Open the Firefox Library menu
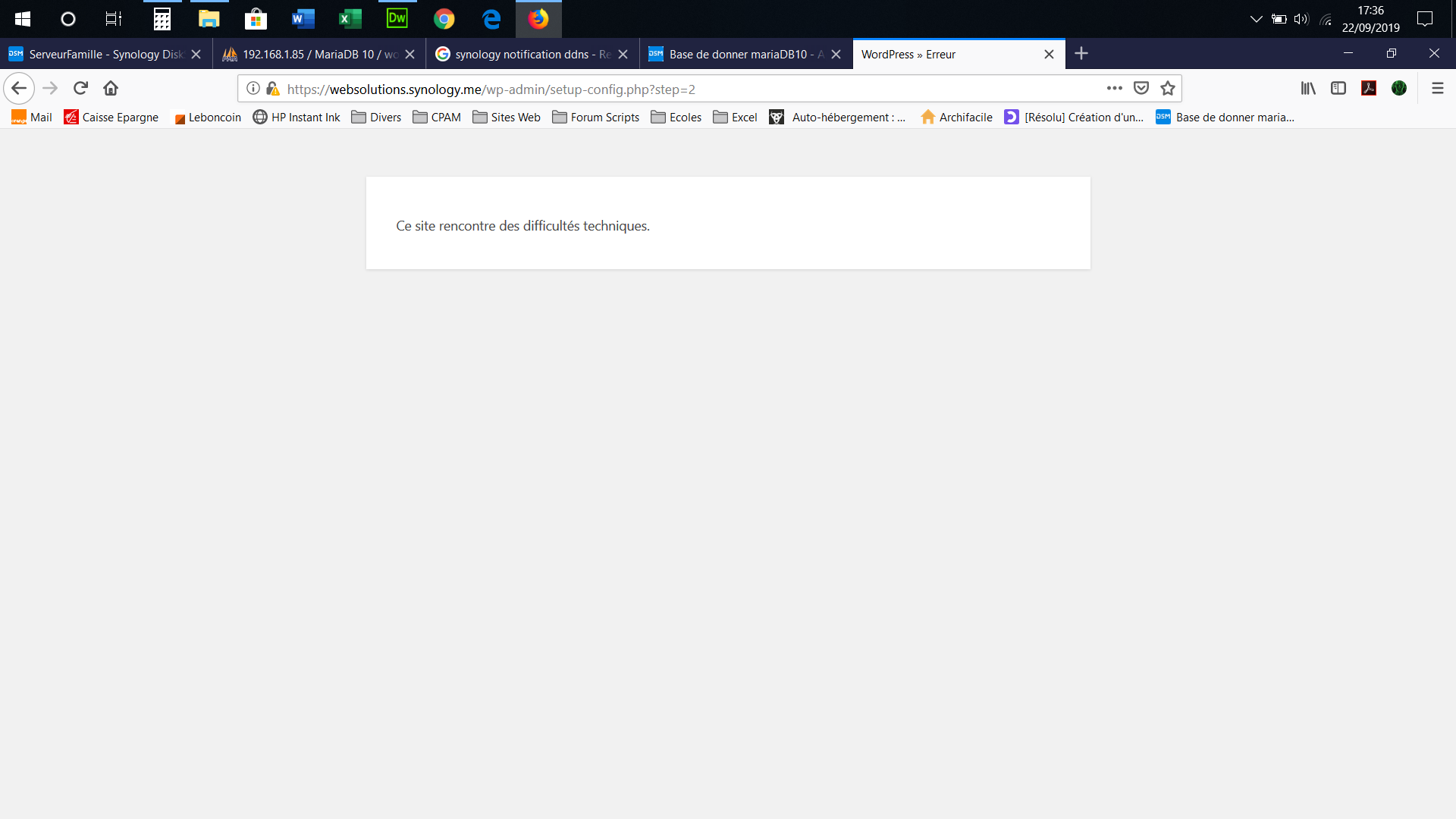This screenshot has width=1456, height=819. [x=1308, y=89]
